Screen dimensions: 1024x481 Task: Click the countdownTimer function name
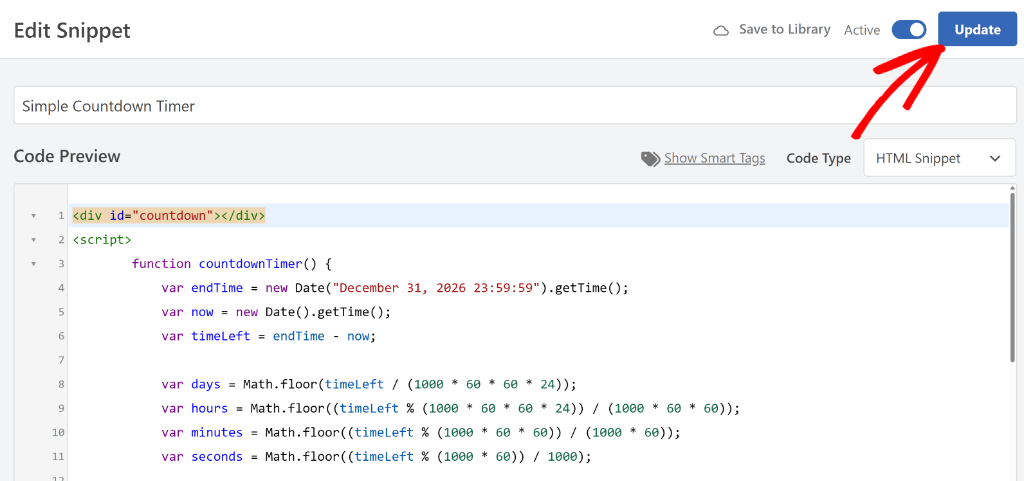click(x=251, y=264)
